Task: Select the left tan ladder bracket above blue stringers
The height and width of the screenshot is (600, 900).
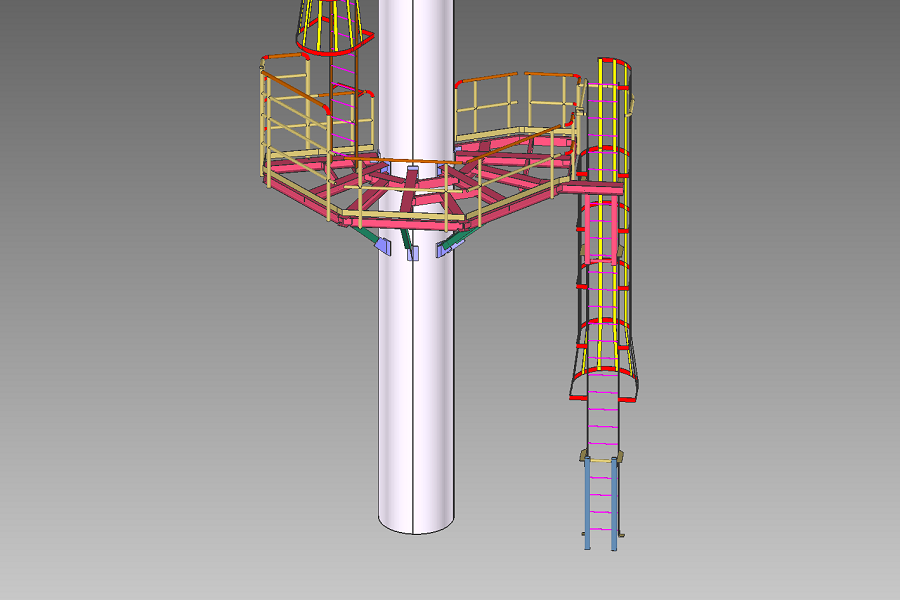Action: tap(586, 457)
